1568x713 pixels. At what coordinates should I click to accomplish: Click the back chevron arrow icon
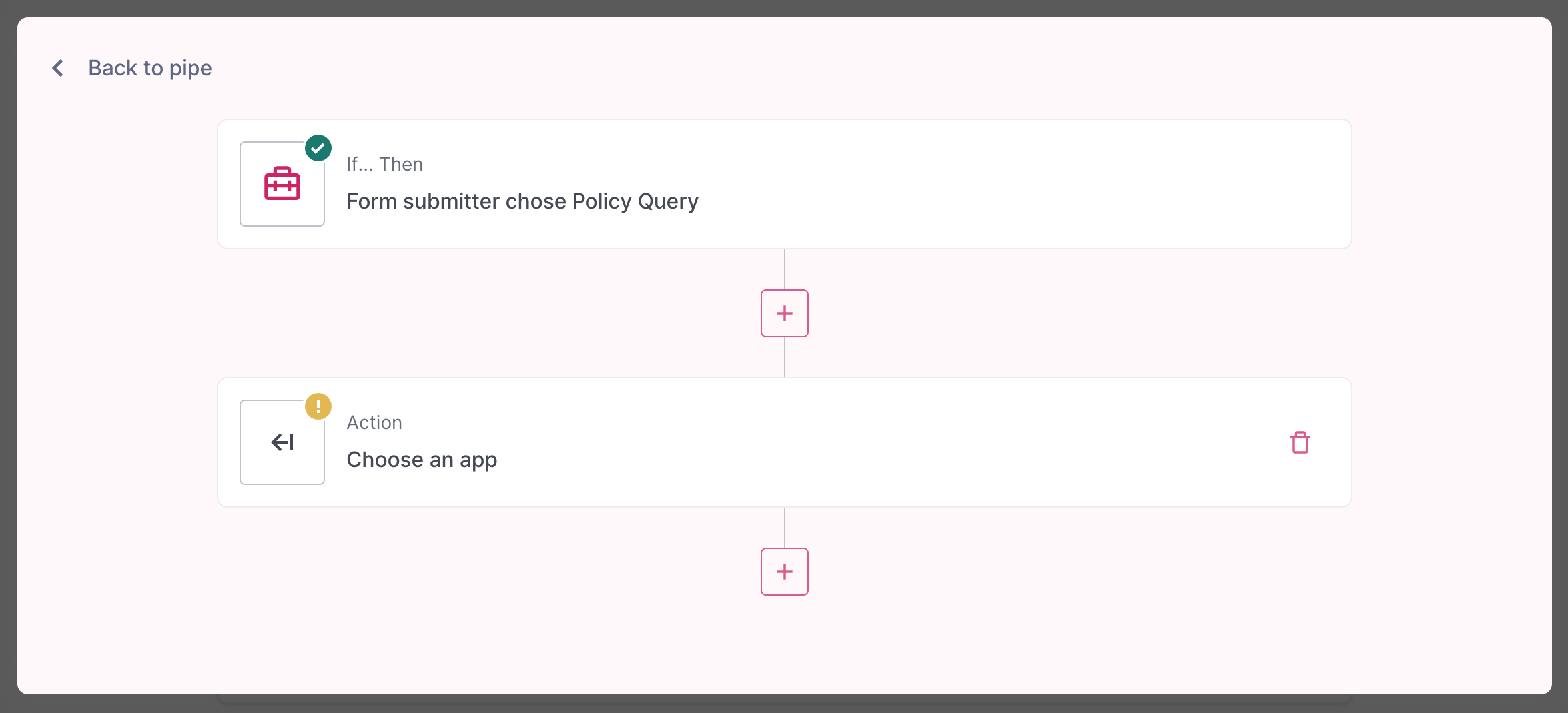tap(58, 68)
